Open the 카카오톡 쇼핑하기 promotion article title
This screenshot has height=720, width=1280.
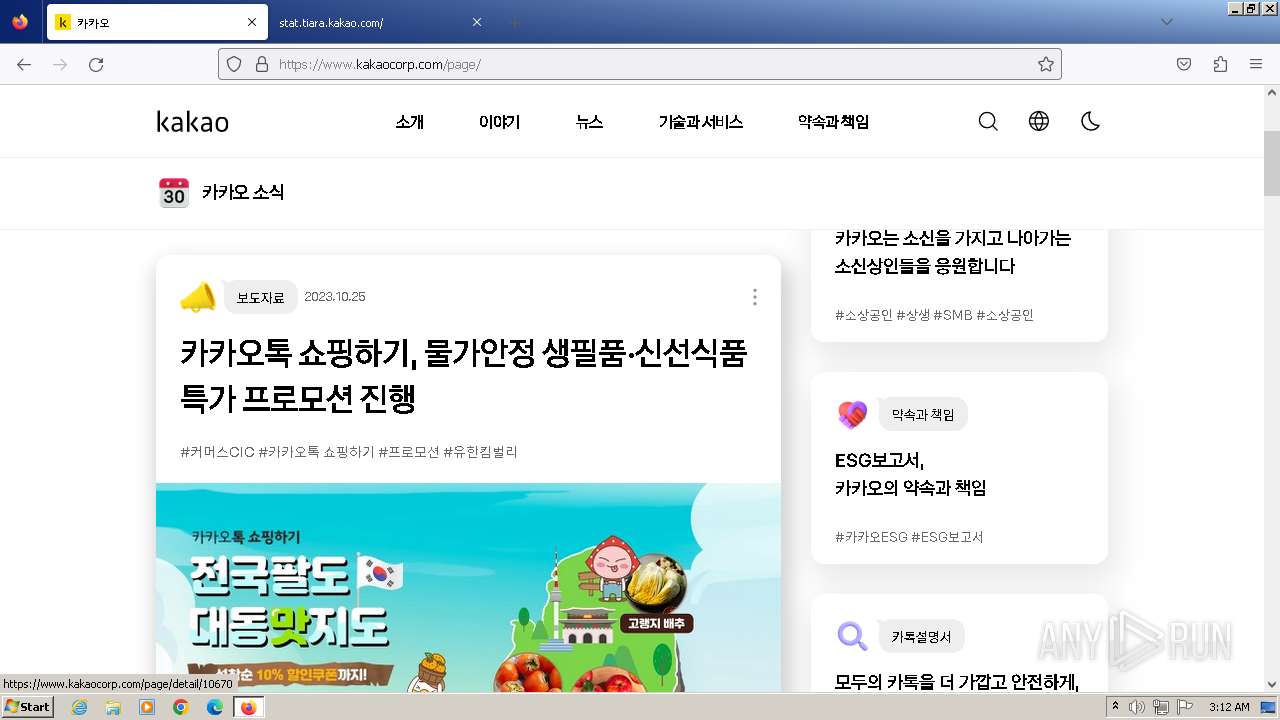(x=463, y=375)
